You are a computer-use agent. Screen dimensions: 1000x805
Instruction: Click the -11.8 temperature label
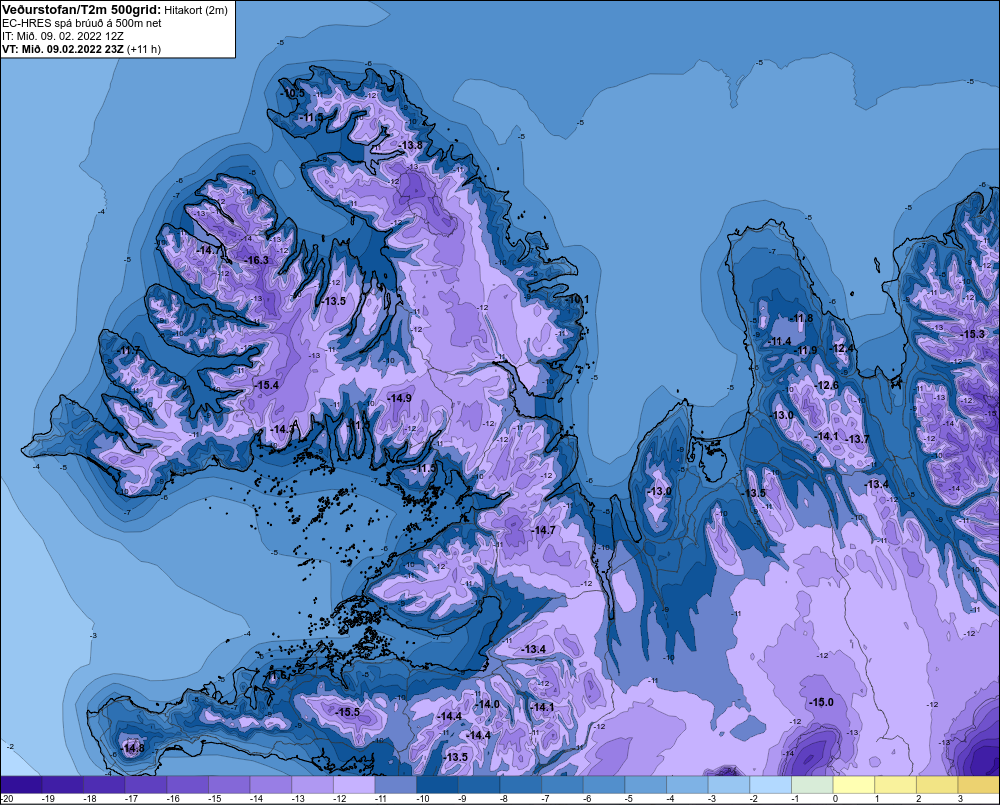tap(802, 318)
